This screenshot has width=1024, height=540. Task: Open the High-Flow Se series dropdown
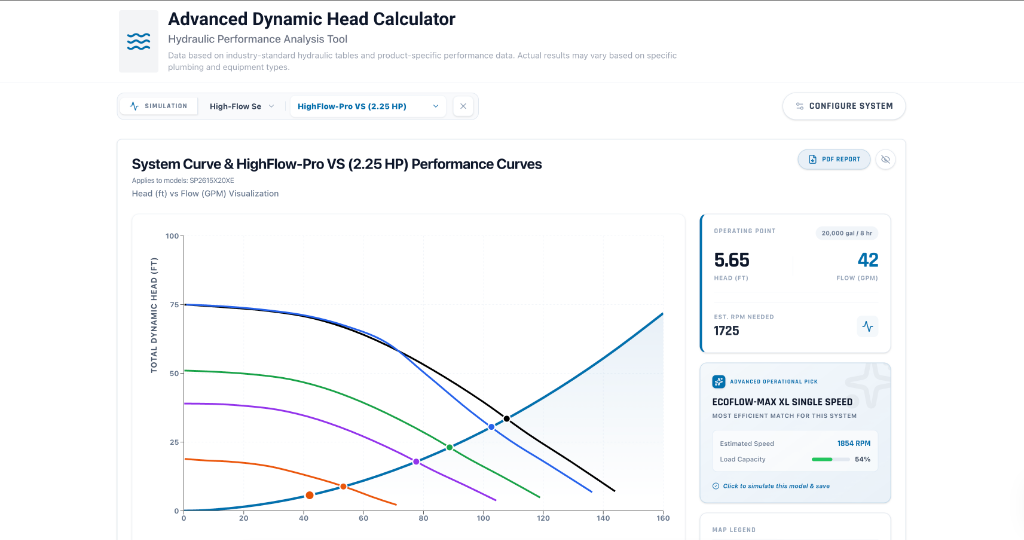pyautogui.click(x=241, y=106)
